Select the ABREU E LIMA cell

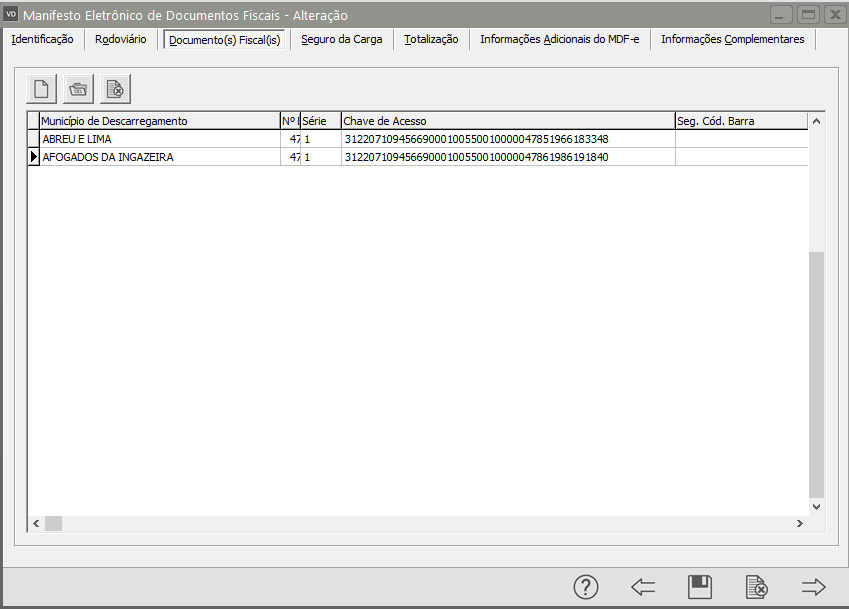click(160, 139)
